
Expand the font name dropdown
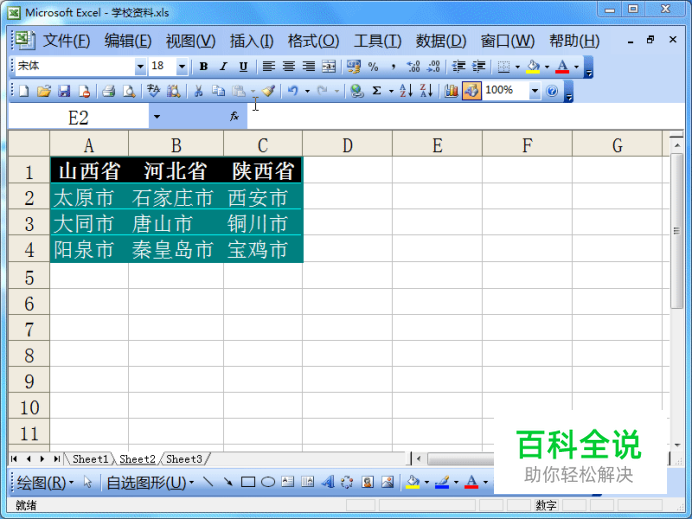click(x=140, y=67)
